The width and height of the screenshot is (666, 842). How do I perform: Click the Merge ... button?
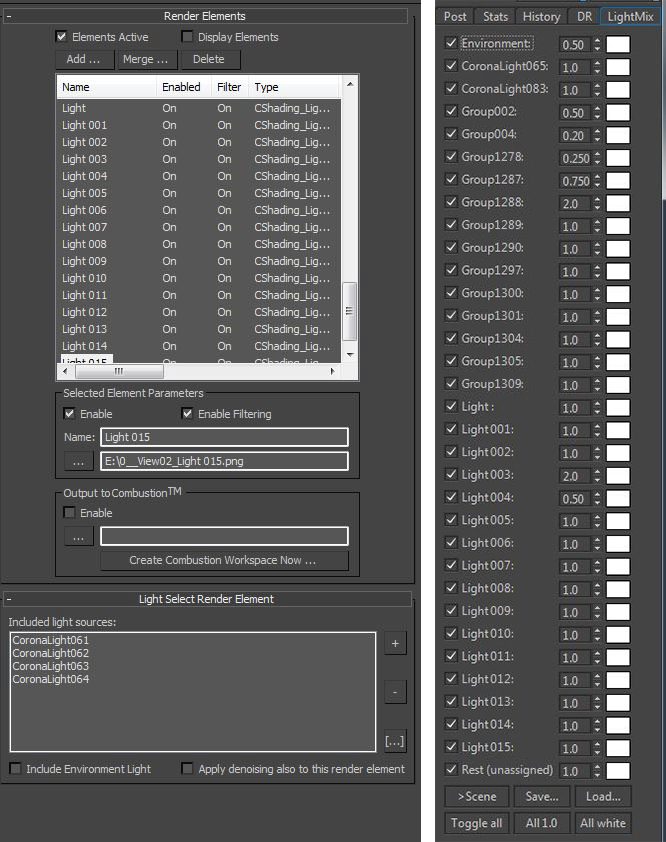click(x=146, y=59)
